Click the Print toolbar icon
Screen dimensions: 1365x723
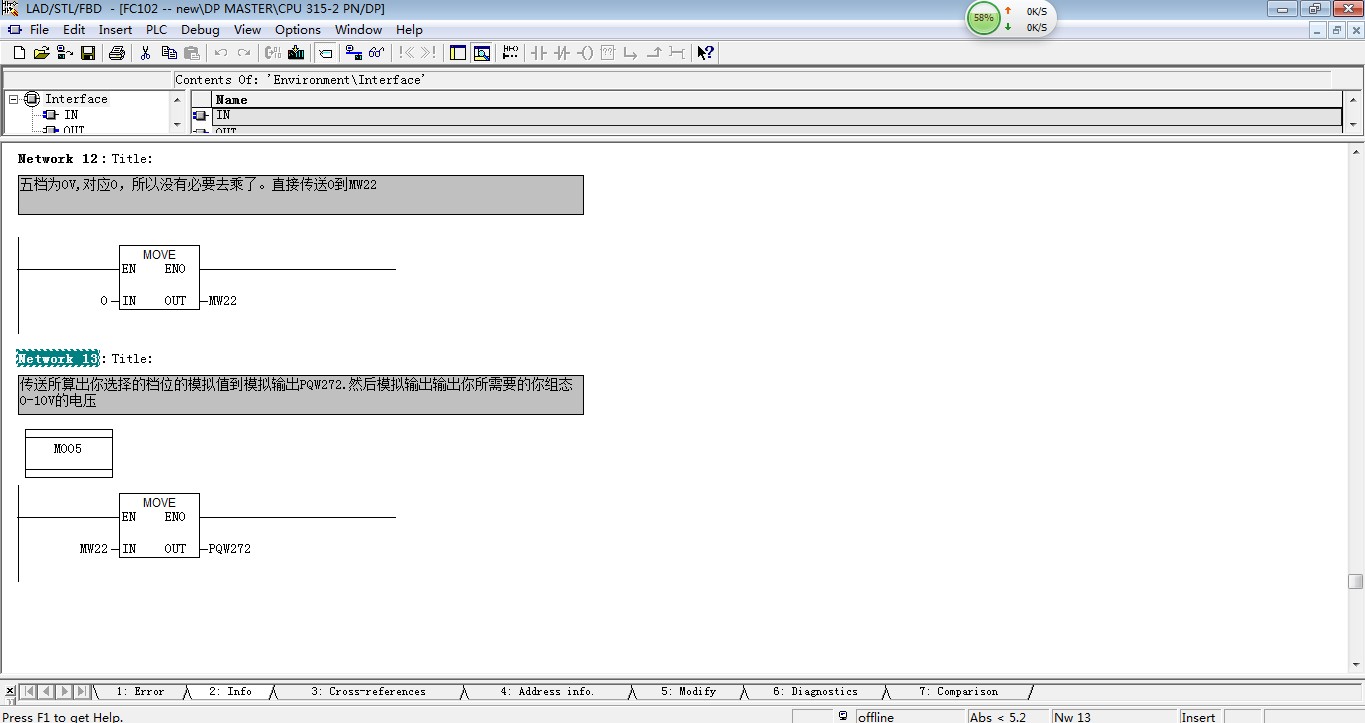(117, 53)
